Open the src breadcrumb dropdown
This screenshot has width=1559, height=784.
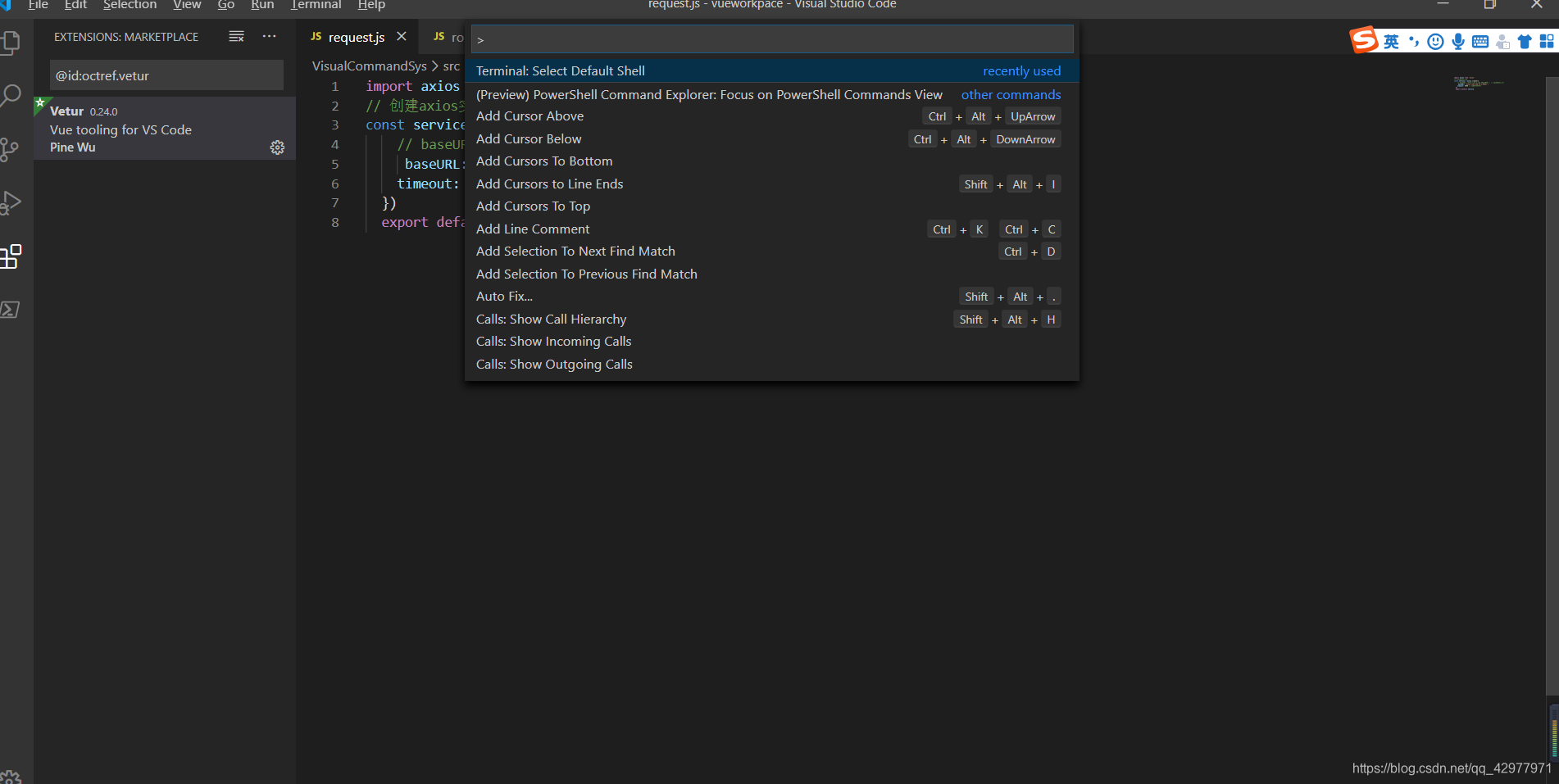click(x=450, y=66)
